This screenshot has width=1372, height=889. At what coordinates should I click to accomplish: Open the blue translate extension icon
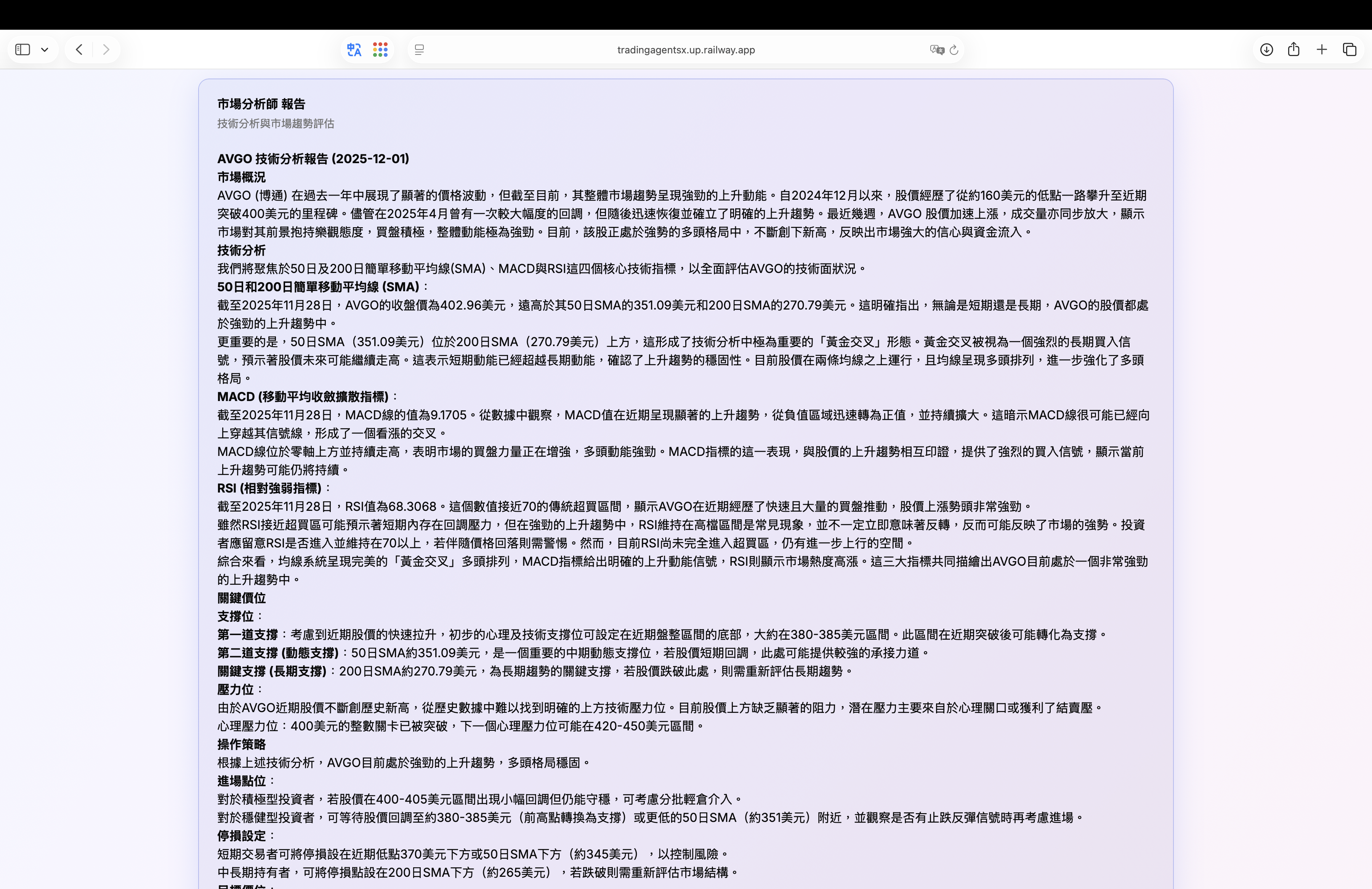tap(354, 50)
